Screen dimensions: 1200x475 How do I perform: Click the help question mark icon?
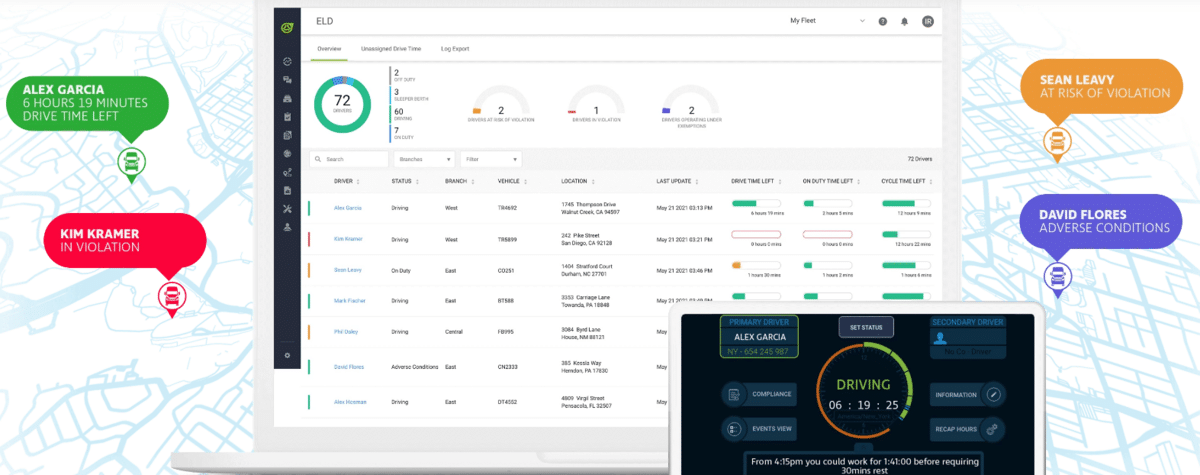pos(883,21)
